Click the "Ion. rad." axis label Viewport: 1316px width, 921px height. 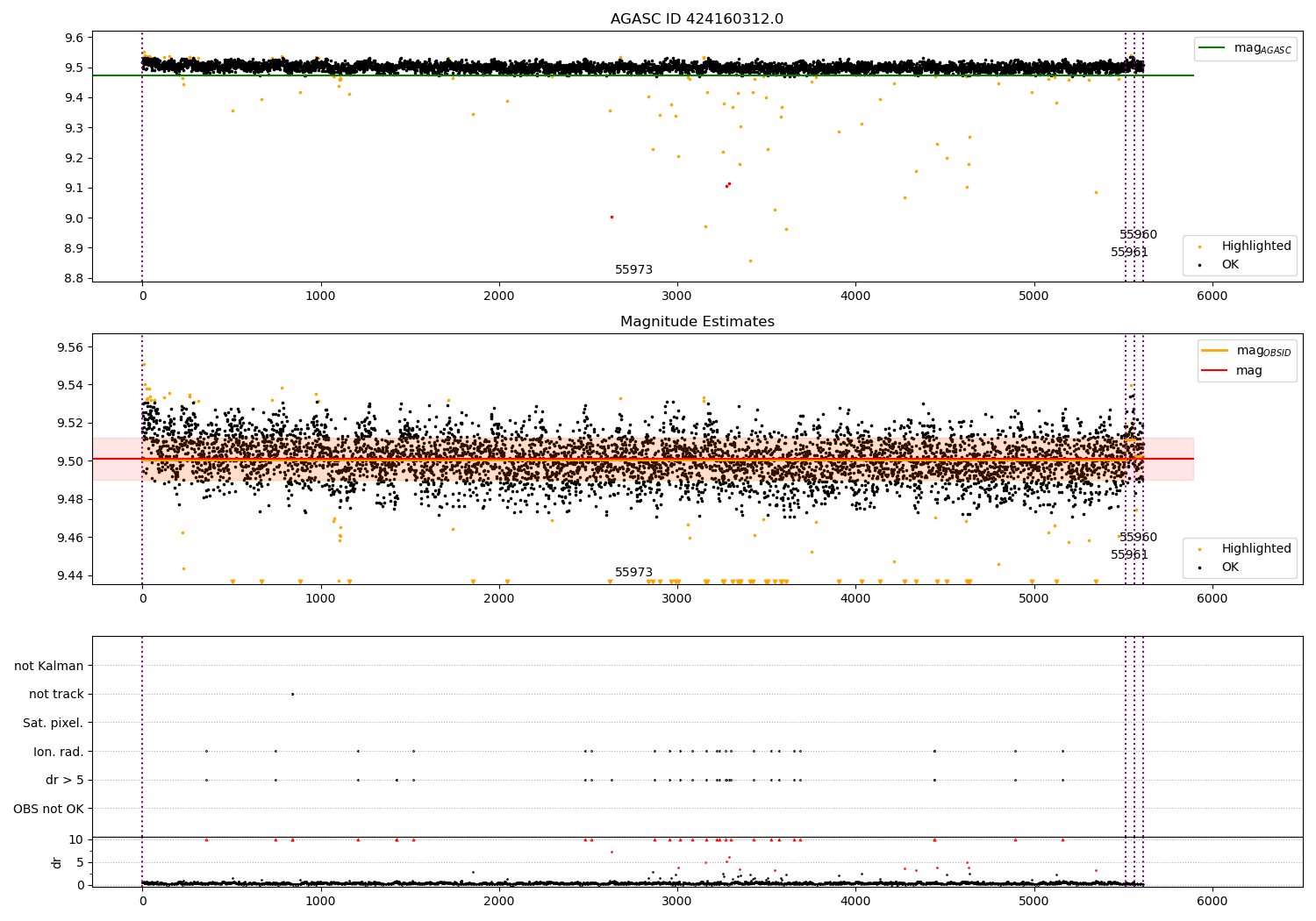(59, 752)
